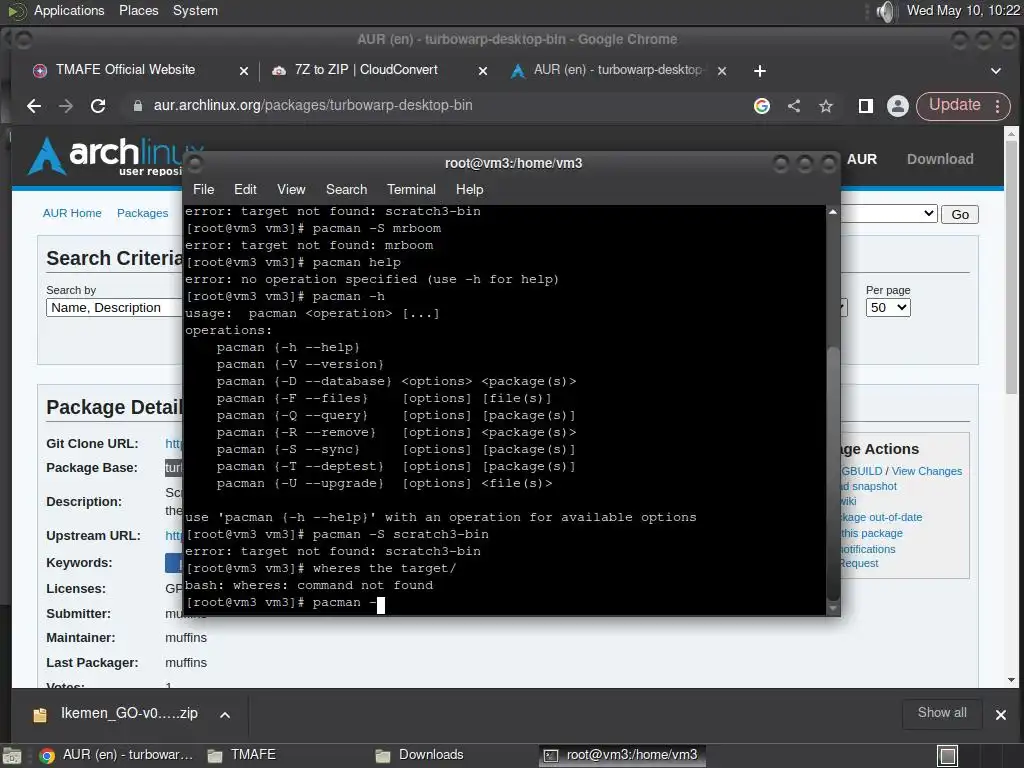View site security lock icon
This screenshot has height=768, width=1024.
click(138, 106)
